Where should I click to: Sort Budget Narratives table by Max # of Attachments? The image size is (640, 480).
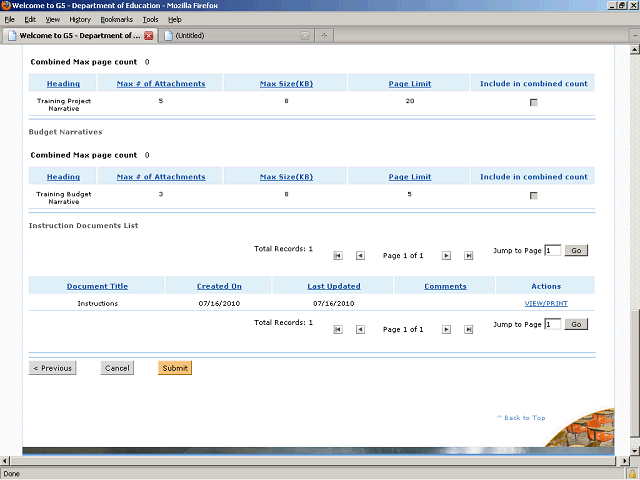pyautogui.click(x=161, y=177)
